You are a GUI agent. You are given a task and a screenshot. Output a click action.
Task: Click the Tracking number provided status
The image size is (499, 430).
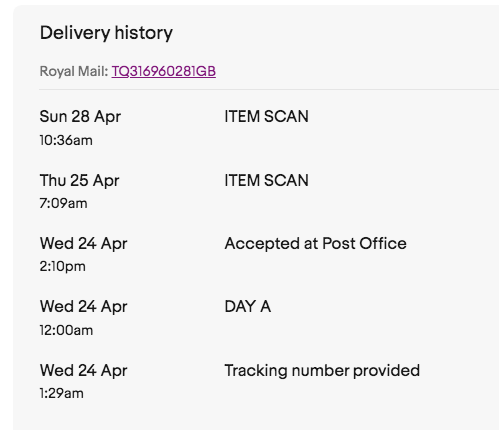(322, 371)
